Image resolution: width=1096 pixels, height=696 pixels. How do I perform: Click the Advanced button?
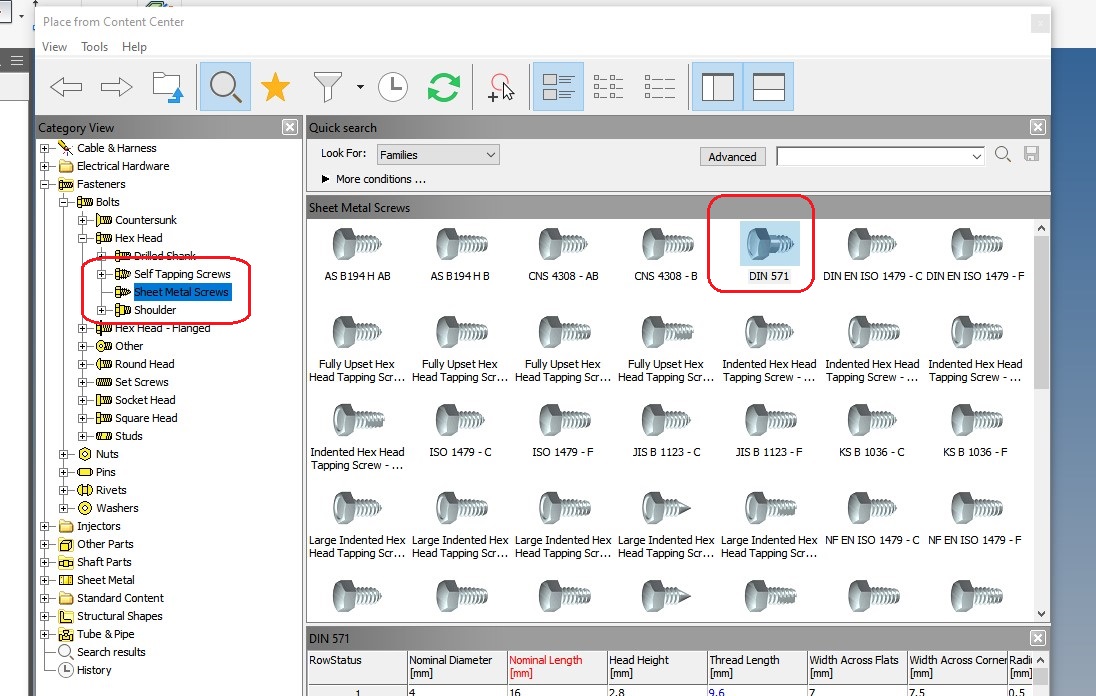point(733,157)
